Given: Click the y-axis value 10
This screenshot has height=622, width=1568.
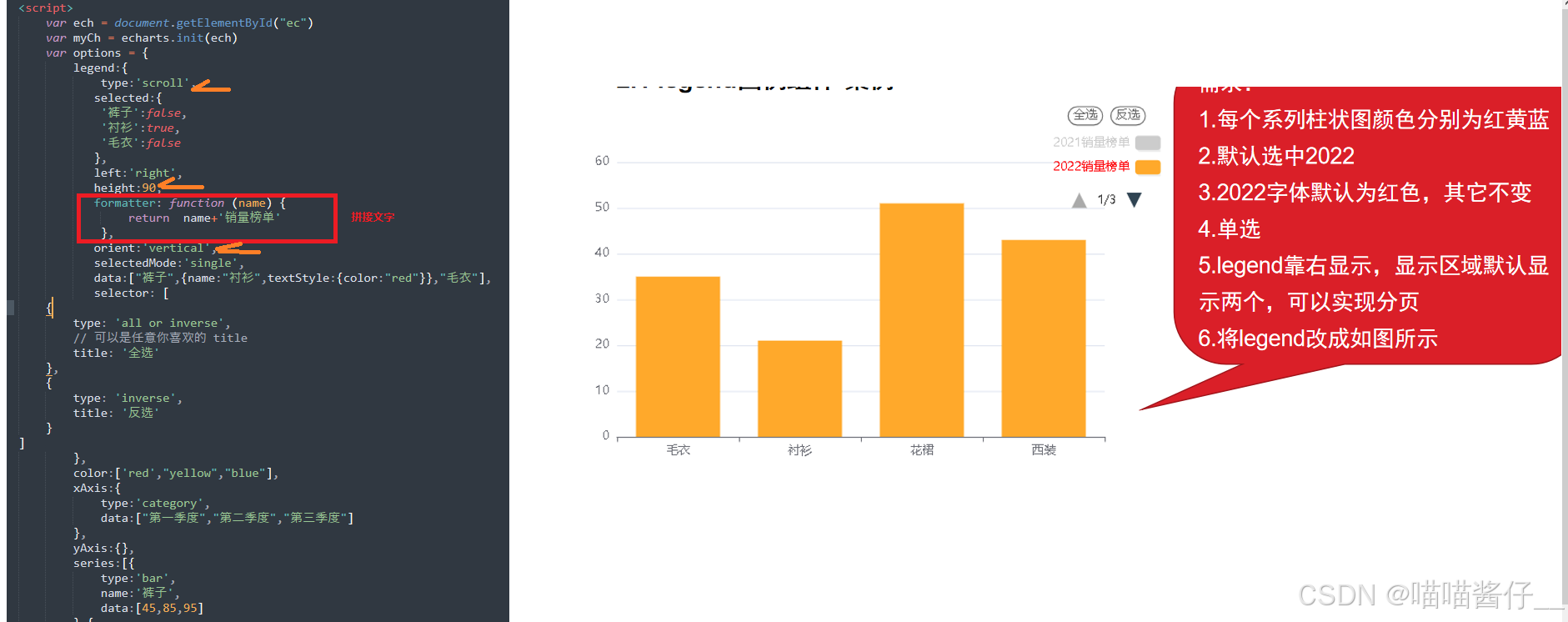Looking at the screenshot, I should 602,390.
